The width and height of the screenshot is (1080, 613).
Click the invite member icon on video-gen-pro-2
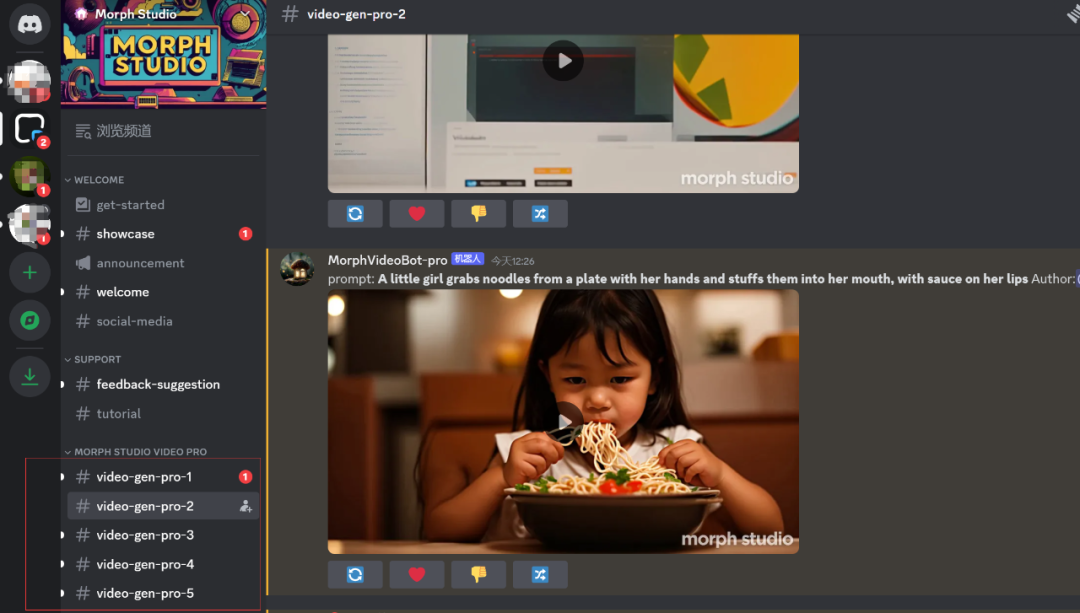point(245,506)
